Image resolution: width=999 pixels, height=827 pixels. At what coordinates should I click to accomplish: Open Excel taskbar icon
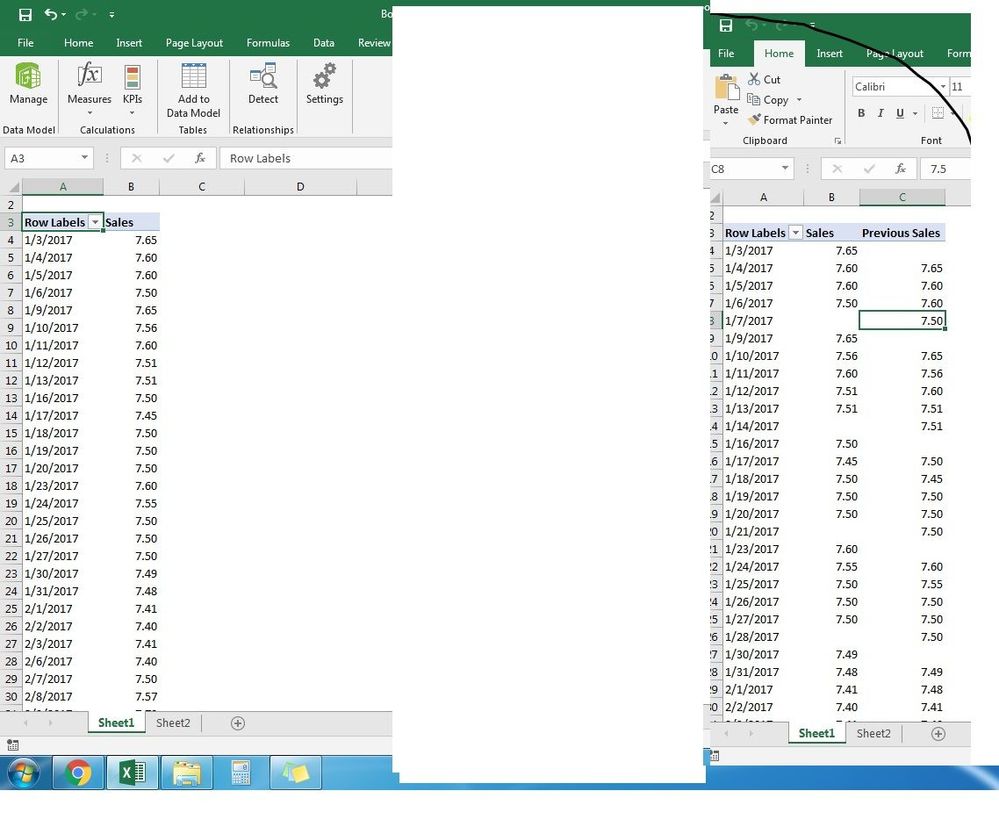[132, 773]
